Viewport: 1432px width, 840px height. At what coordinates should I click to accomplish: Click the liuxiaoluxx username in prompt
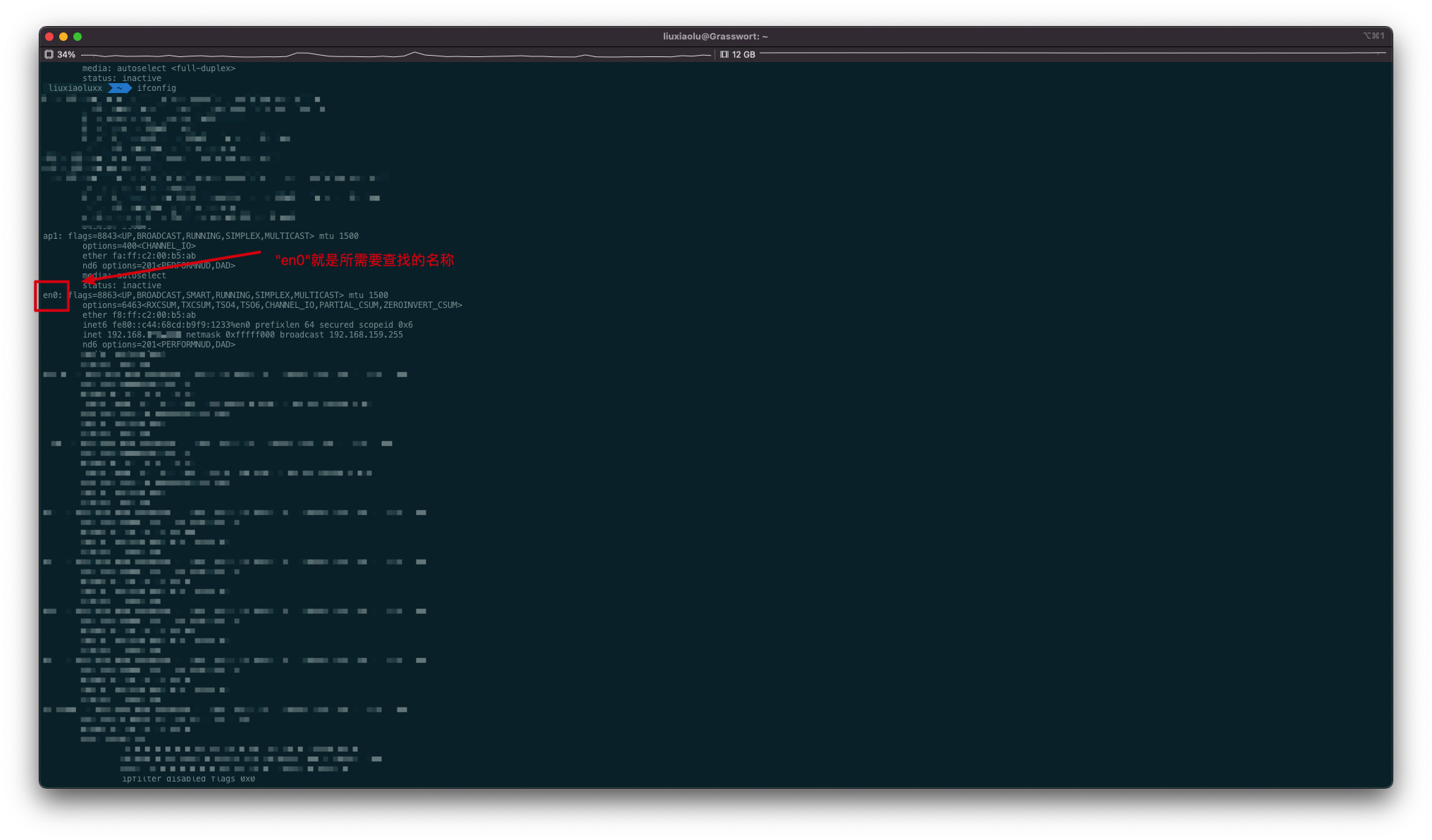pyautogui.click(x=75, y=88)
